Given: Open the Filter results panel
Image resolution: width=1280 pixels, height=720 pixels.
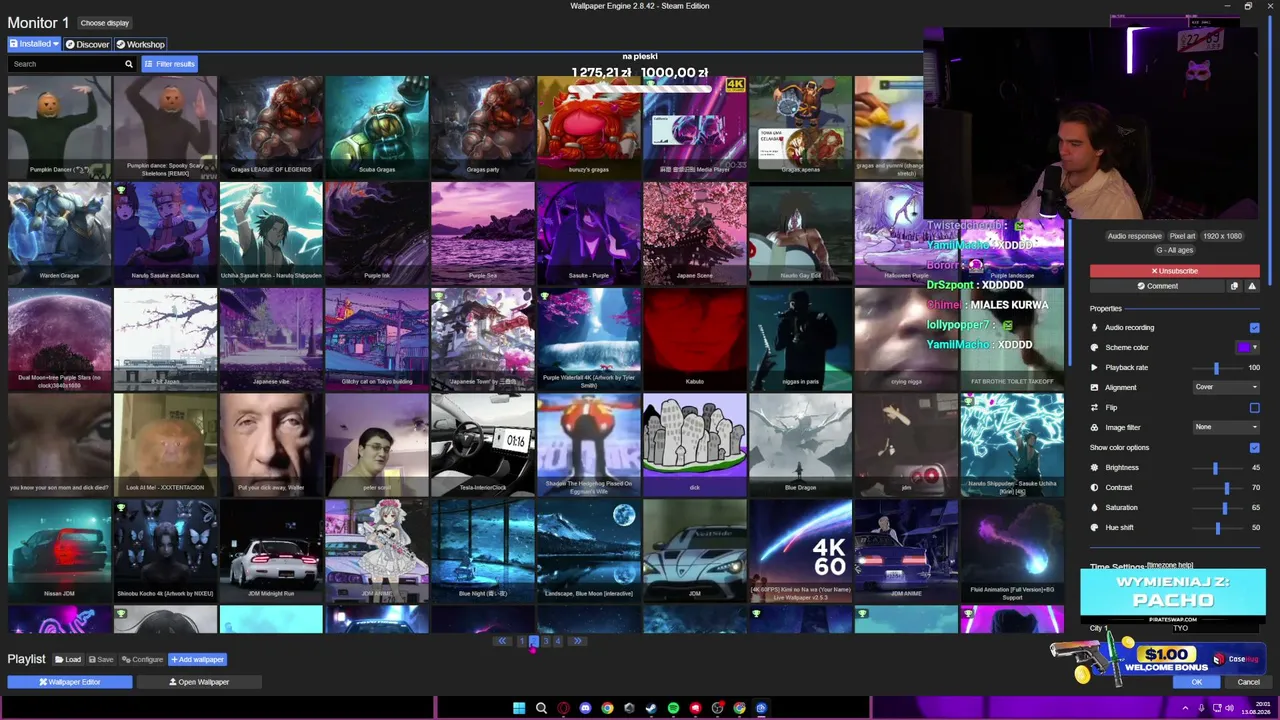Looking at the screenshot, I should (170, 64).
